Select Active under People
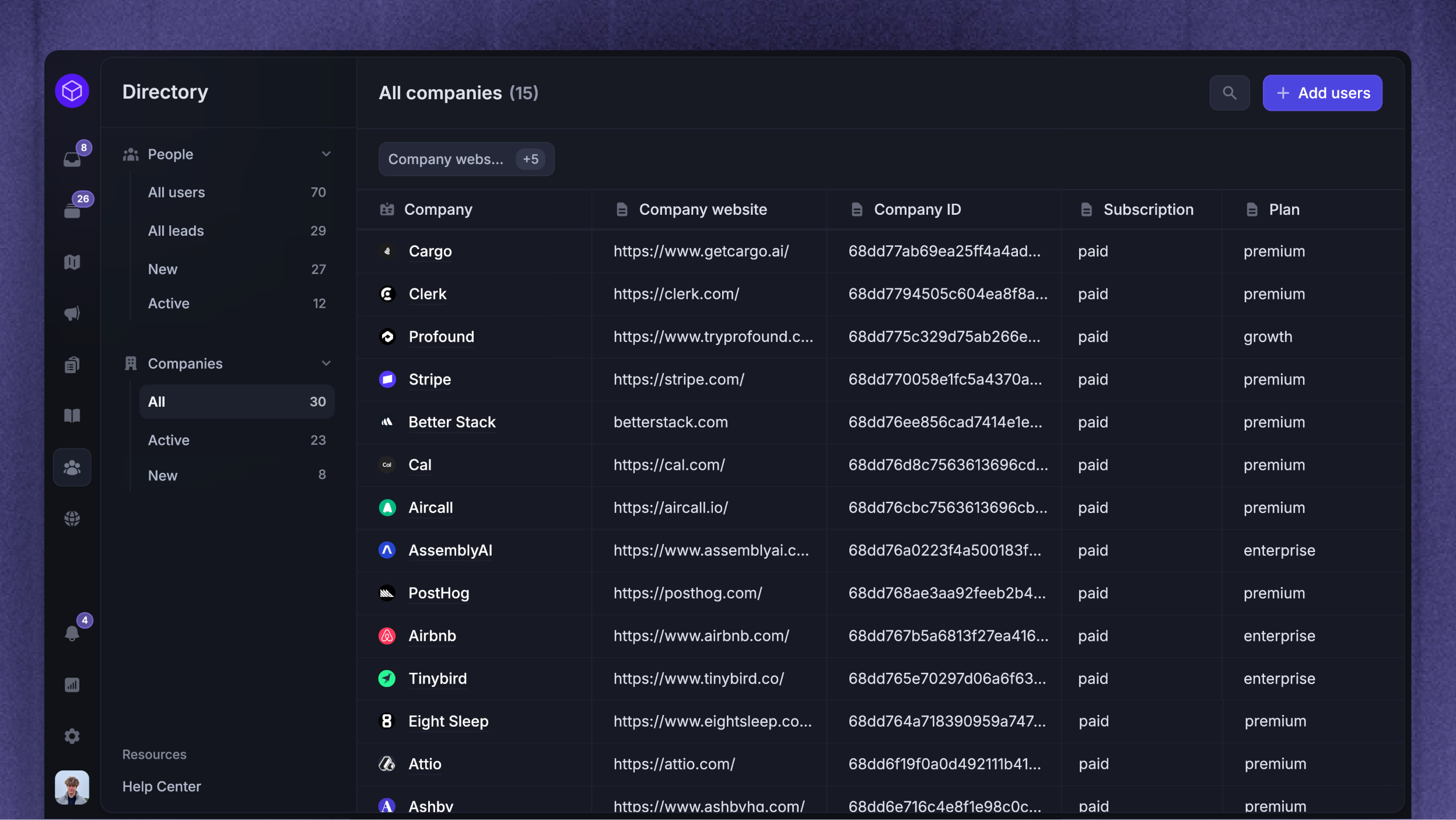Viewport: 1456px width, 820px height. (236, 303)
